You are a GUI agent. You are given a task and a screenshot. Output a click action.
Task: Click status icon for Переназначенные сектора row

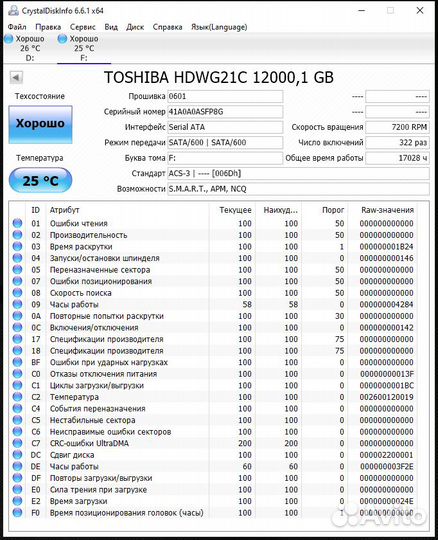[17, 270]
